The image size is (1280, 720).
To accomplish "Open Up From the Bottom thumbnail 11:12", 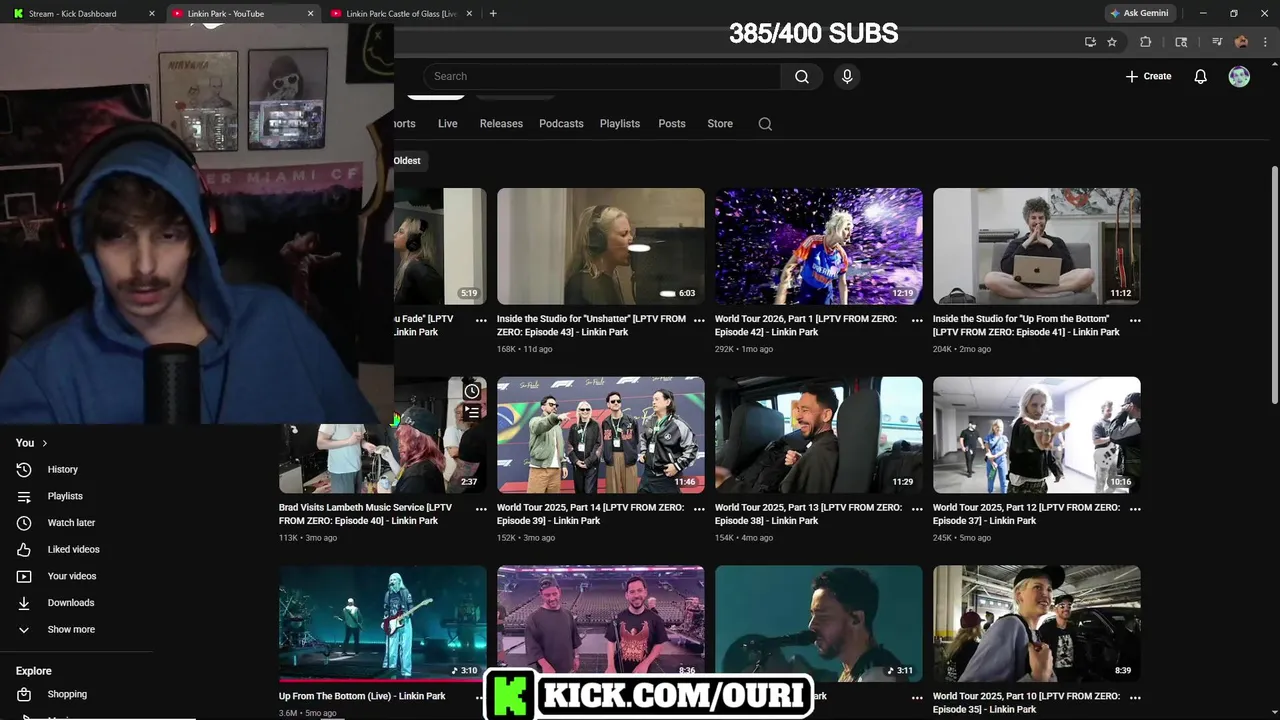I will tap(1037, 246).
